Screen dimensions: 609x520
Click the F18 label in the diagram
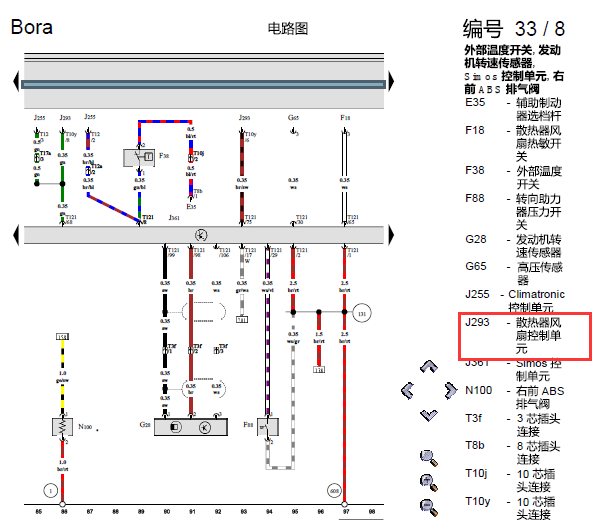pos(345,117)
